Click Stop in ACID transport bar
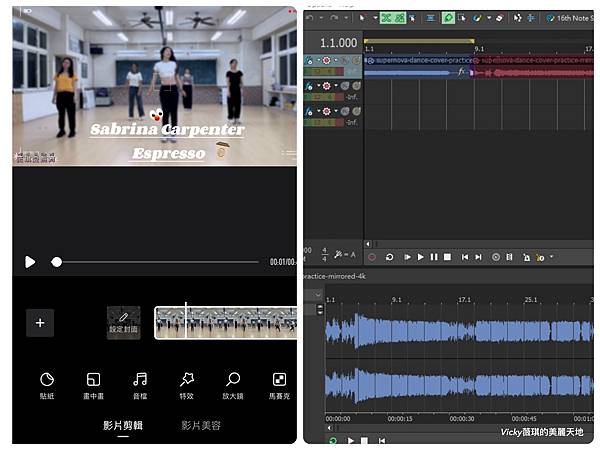Screen dimensions: 600x450 [x=447, y=257]
